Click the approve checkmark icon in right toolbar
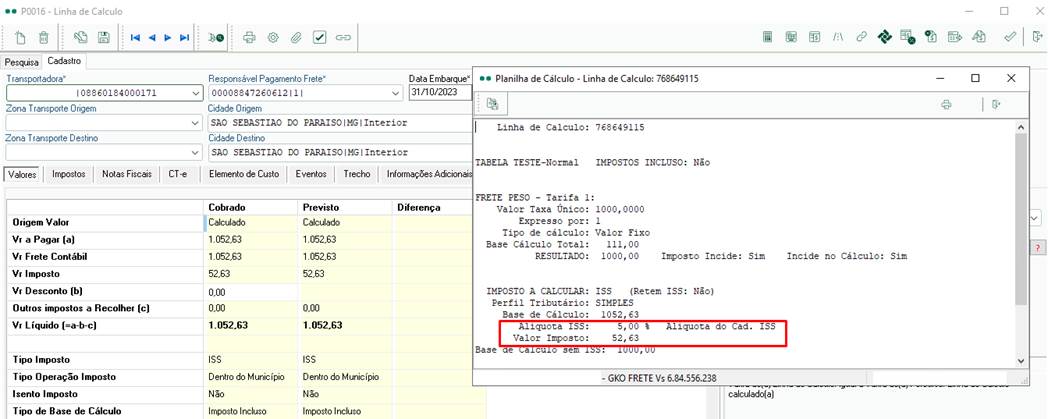The width and height of the screenshot is (1048, 419). pos(1011,37)
